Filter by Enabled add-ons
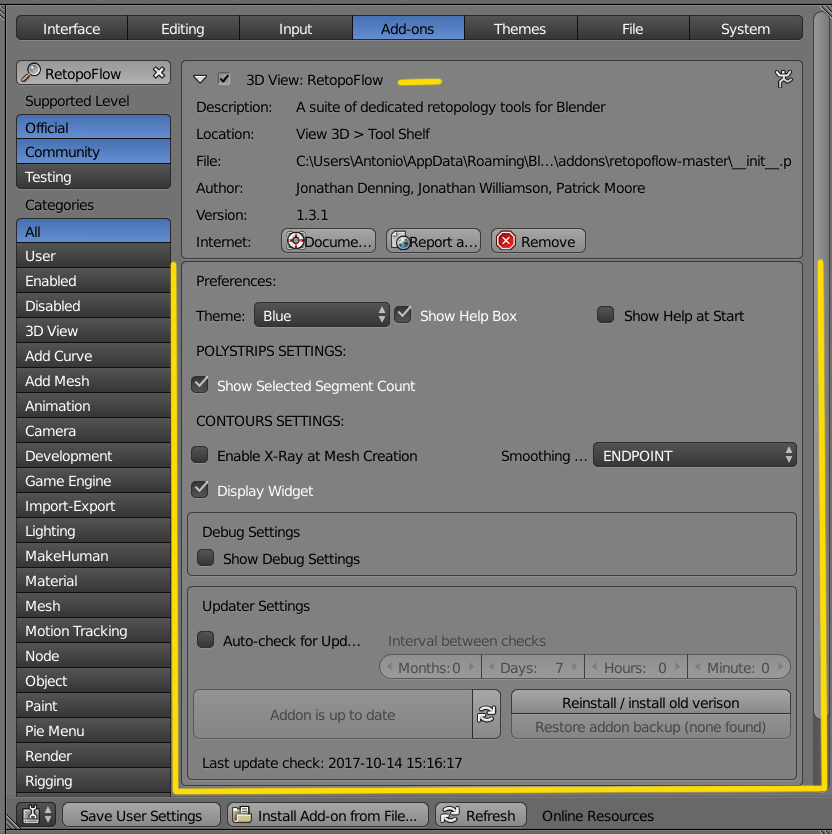The image size is (832, 834). pos(93,281)
